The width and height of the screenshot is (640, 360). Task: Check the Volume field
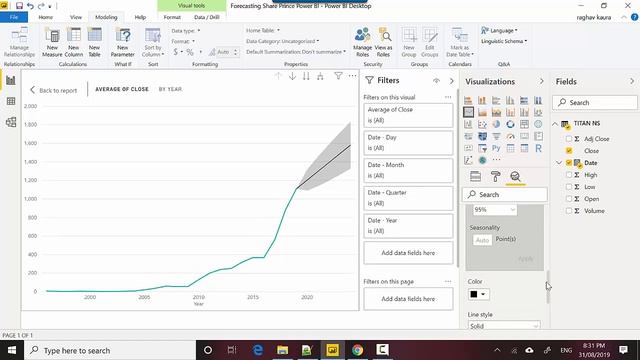[x=569, y=211]
